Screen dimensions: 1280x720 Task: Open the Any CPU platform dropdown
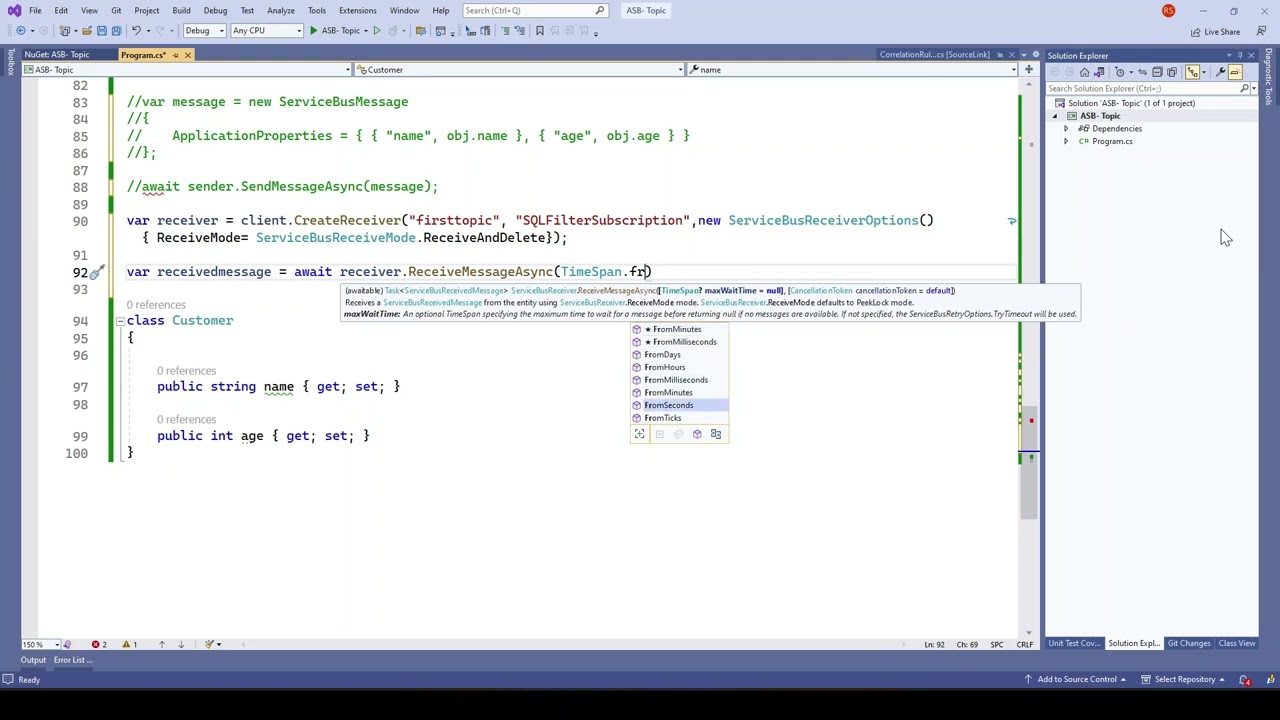266,31
